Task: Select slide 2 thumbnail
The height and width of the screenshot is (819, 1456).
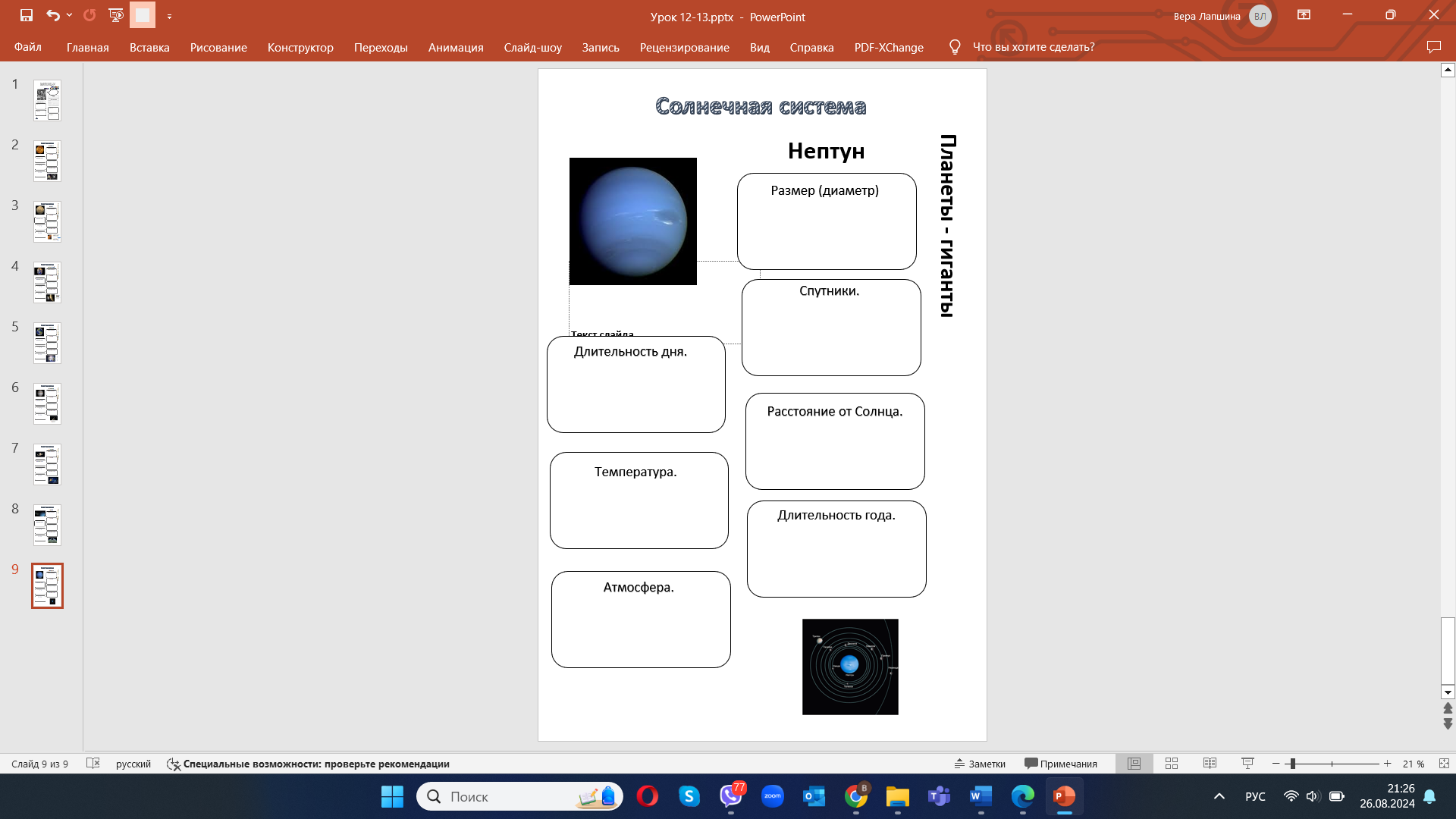Action: tap(47, 161)
